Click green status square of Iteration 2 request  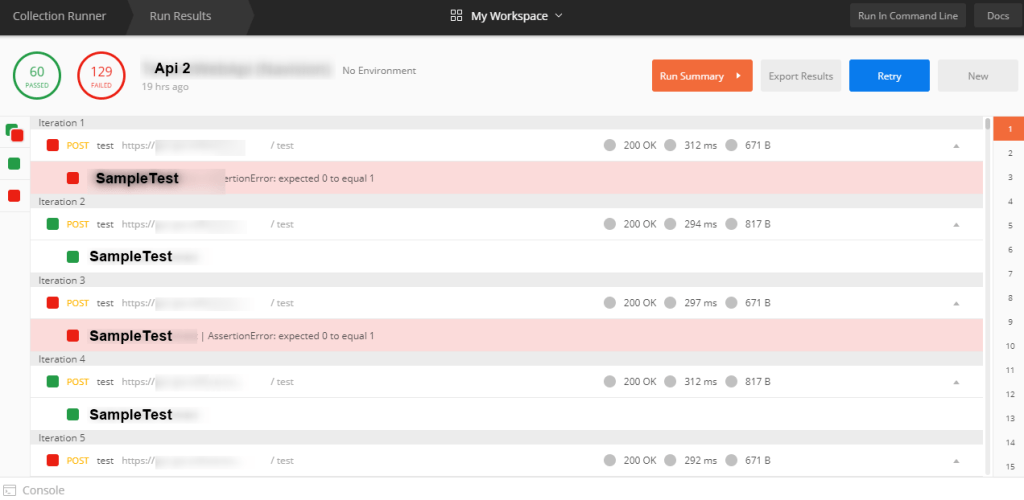(53, 224)
